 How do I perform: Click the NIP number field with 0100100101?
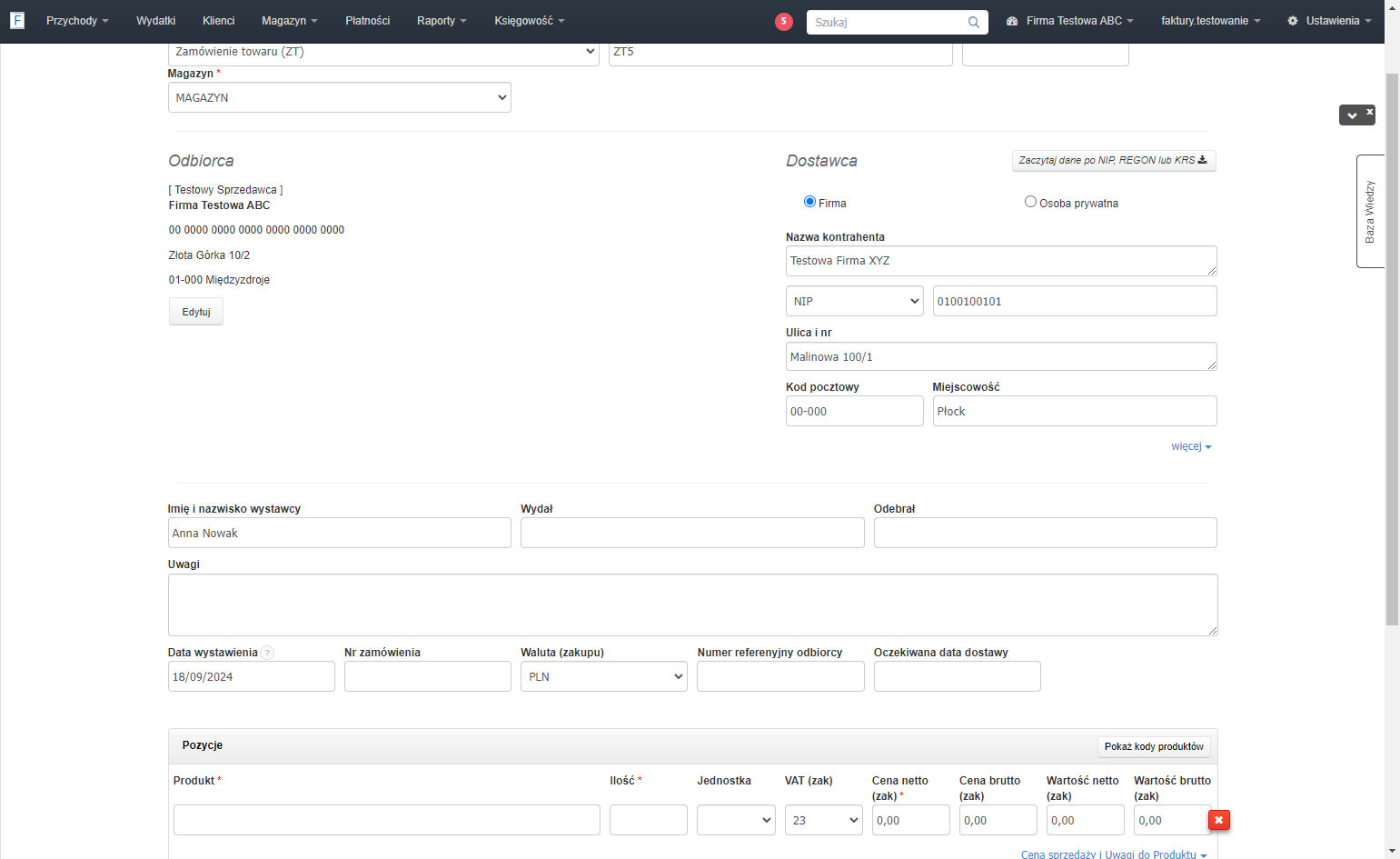pyautogui.click(x=1075, y=301)
